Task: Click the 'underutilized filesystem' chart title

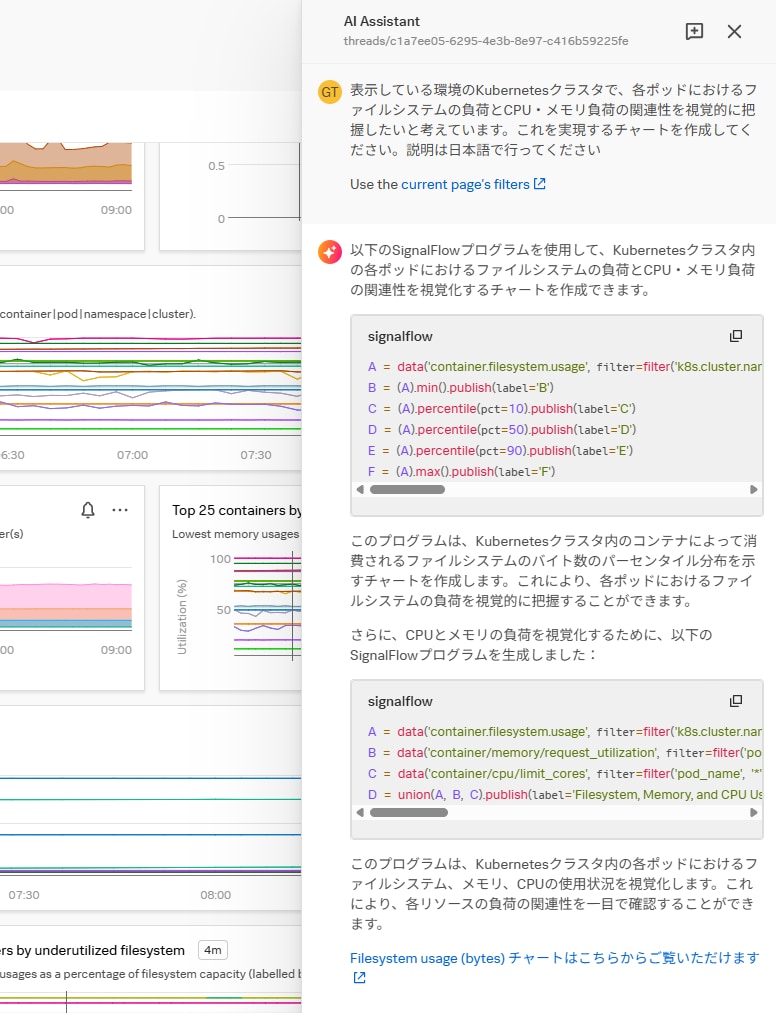Action: (92, 950)
